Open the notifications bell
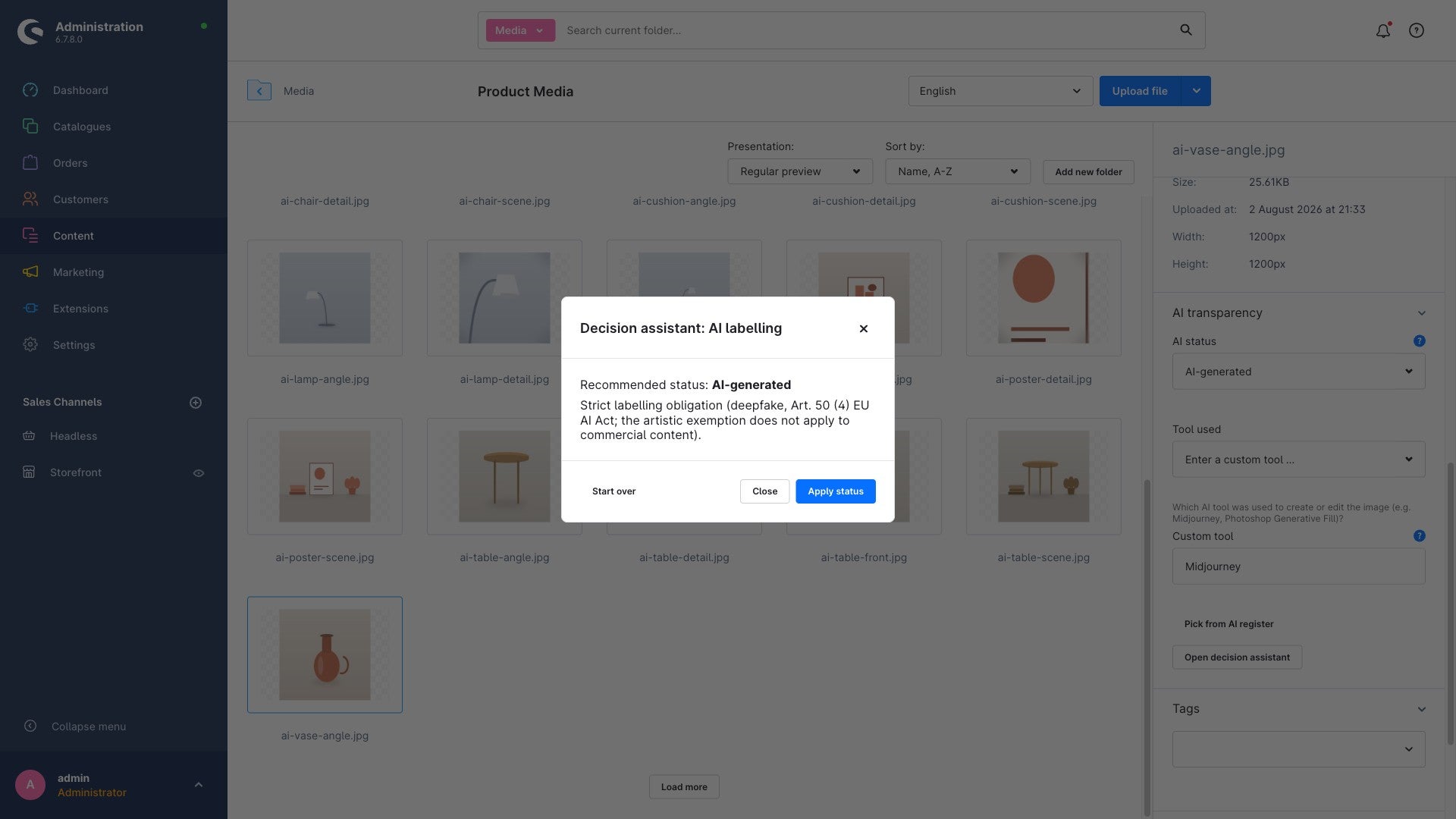The height and width of the screenshot is (819, 1456). pyautogui.click(x=1383, y=30)
